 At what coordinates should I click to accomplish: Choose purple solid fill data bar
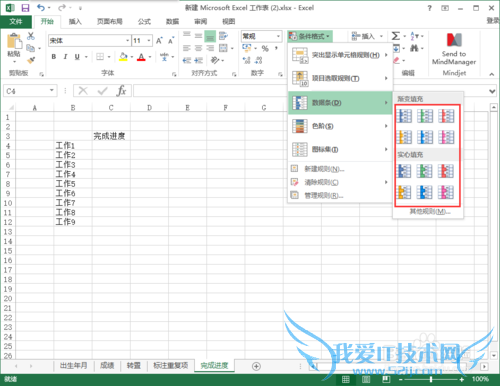coord(446,192)
